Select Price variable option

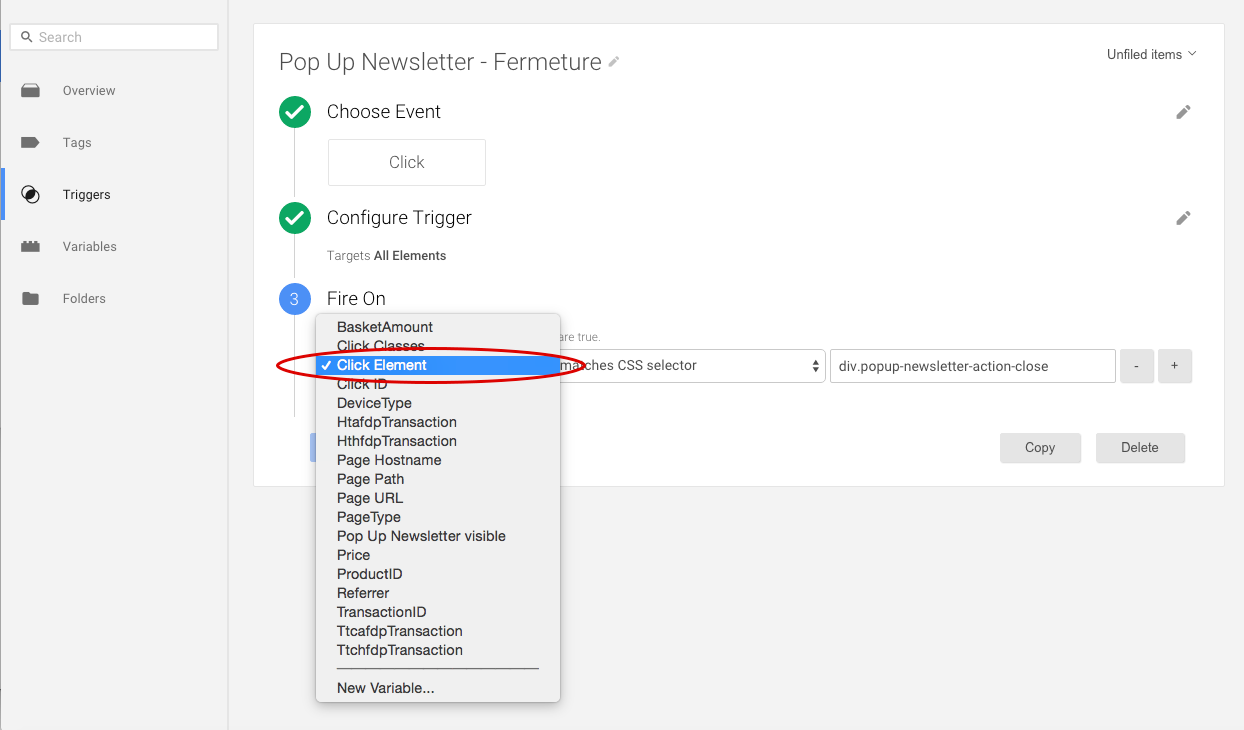(438, 555)
